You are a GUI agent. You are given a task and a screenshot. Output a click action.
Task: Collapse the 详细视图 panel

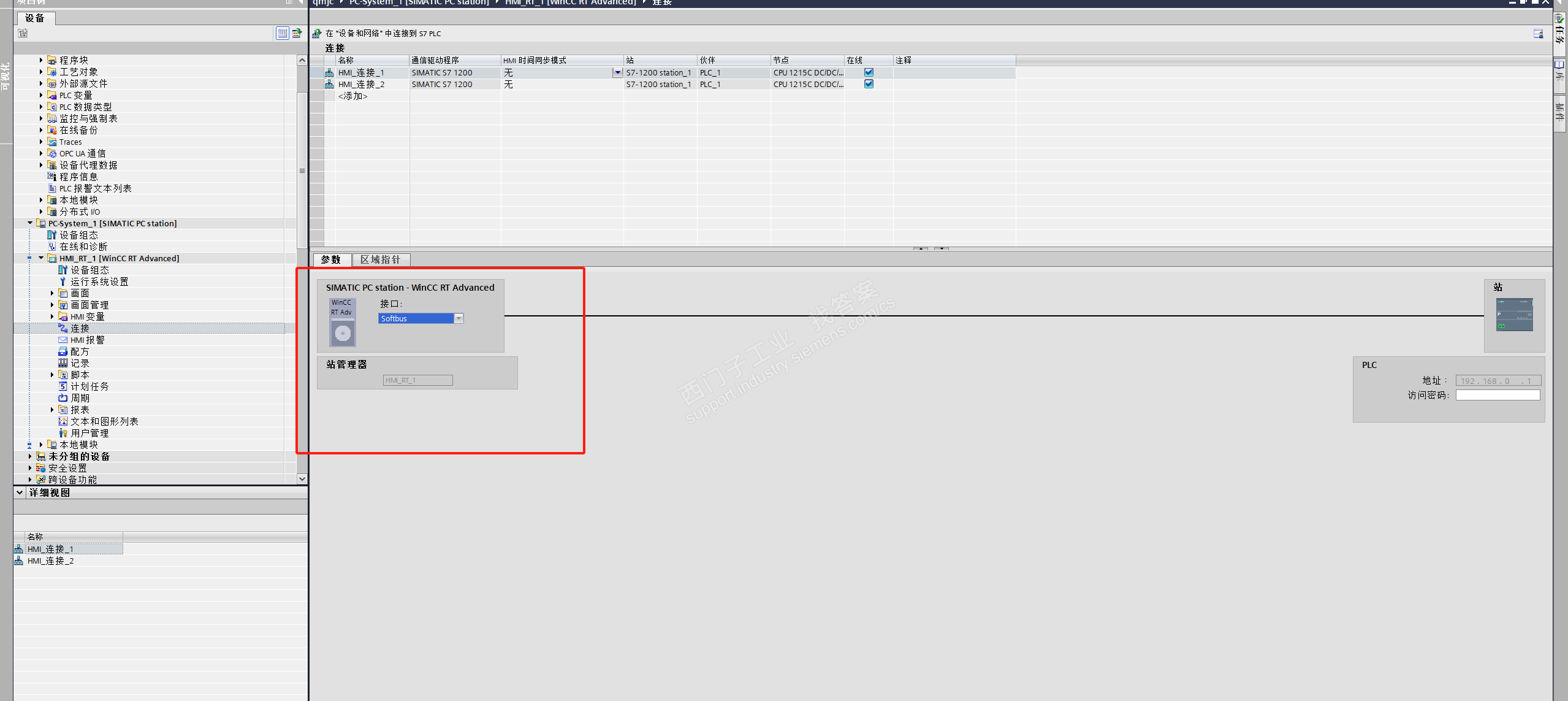coord(20,492)
